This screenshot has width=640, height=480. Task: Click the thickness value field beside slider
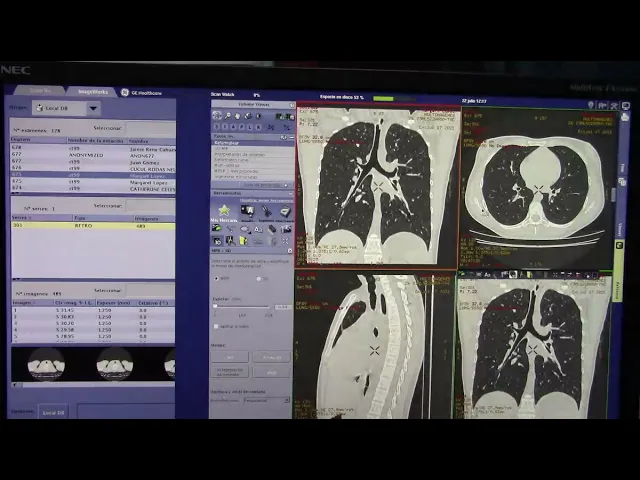pos(283,307)
